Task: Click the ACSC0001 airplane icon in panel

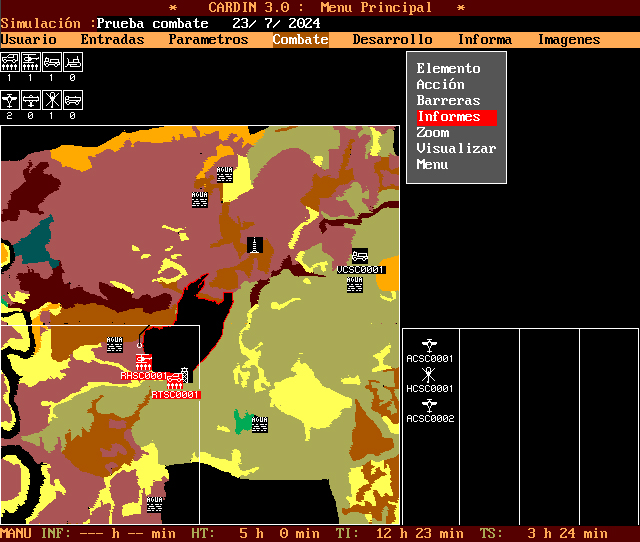Action: pyautogui.click(x=429, y=345)
